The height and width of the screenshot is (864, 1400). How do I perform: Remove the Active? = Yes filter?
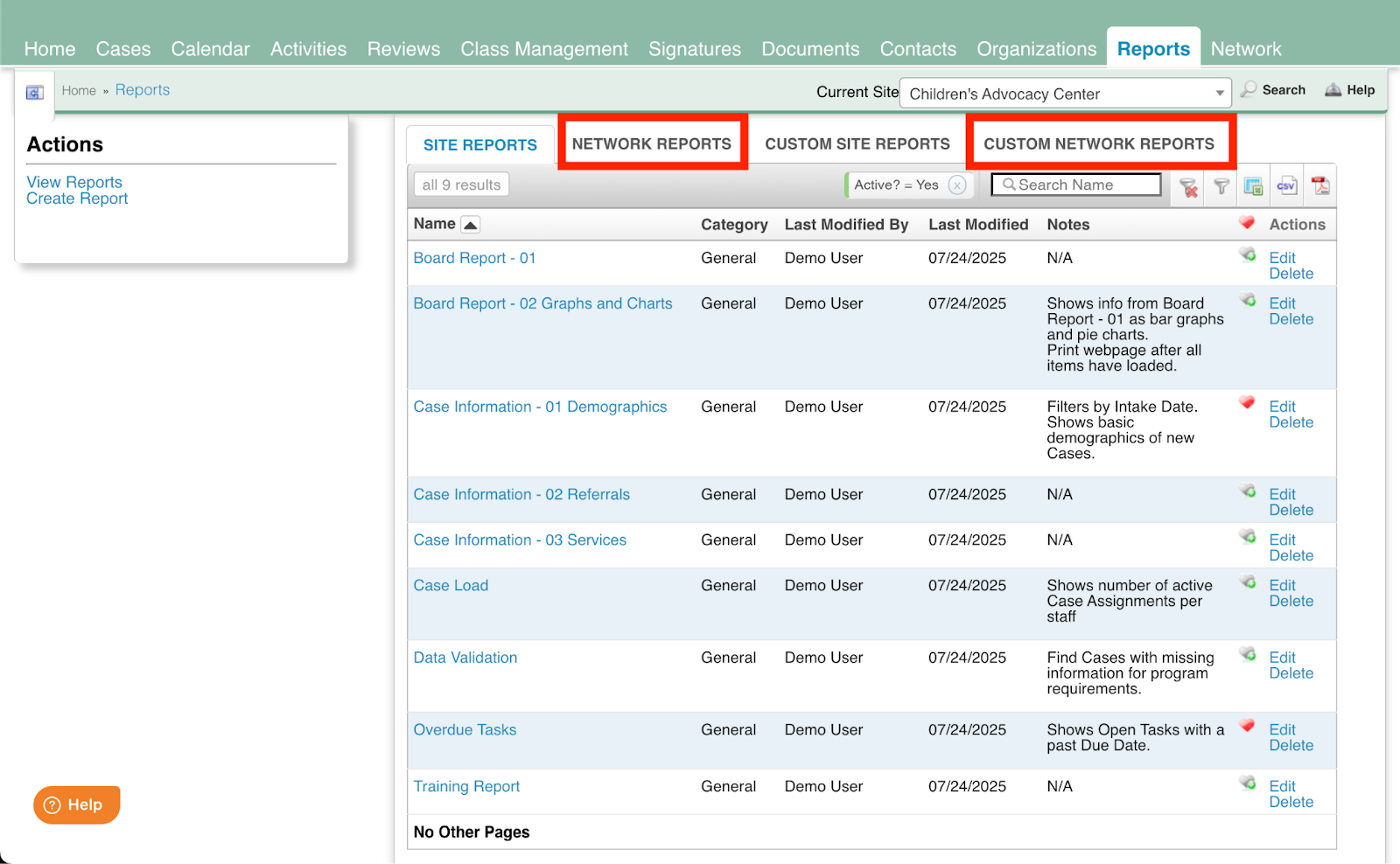[957, 185]
